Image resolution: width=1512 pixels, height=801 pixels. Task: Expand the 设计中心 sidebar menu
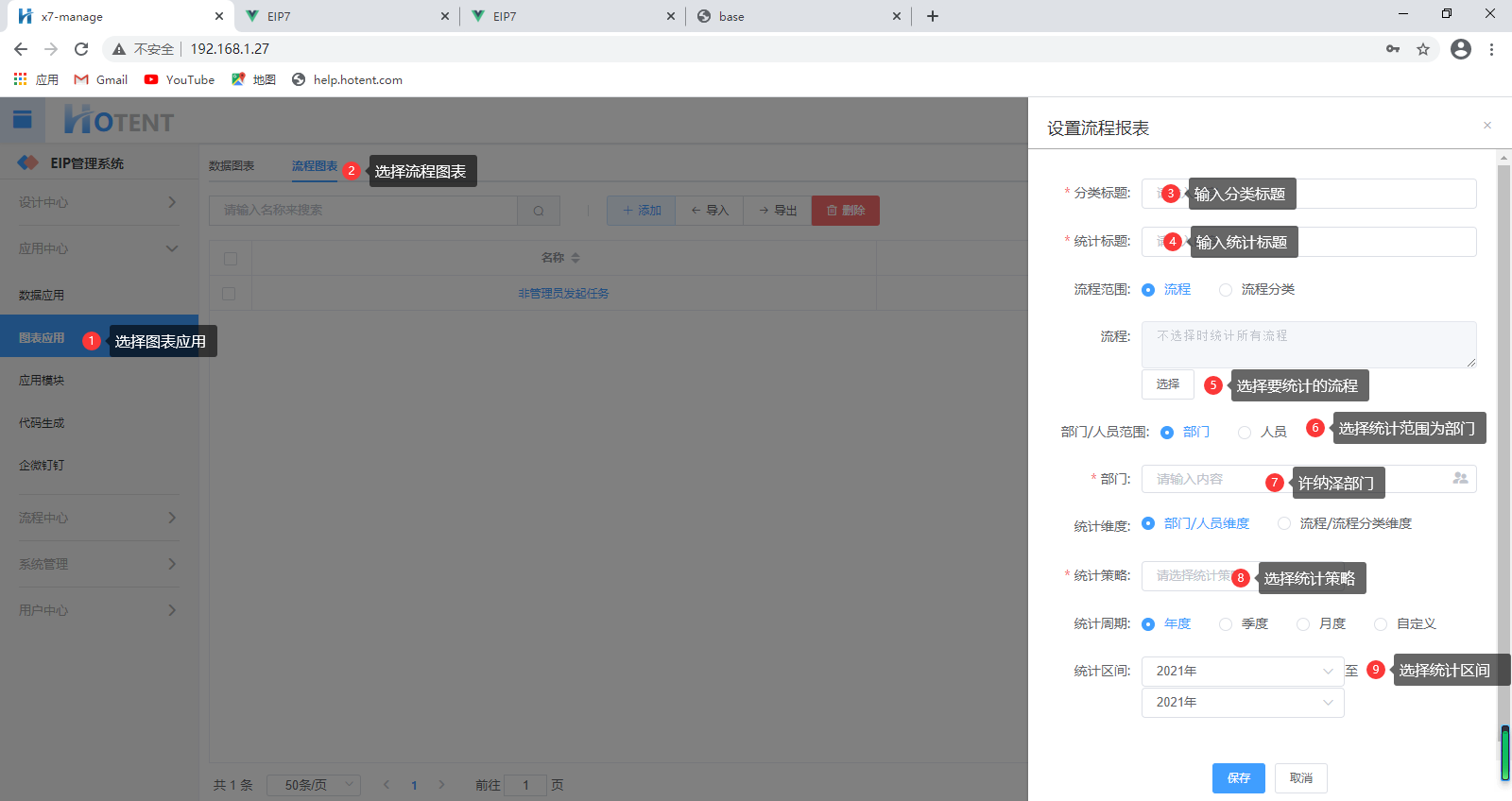98,202
